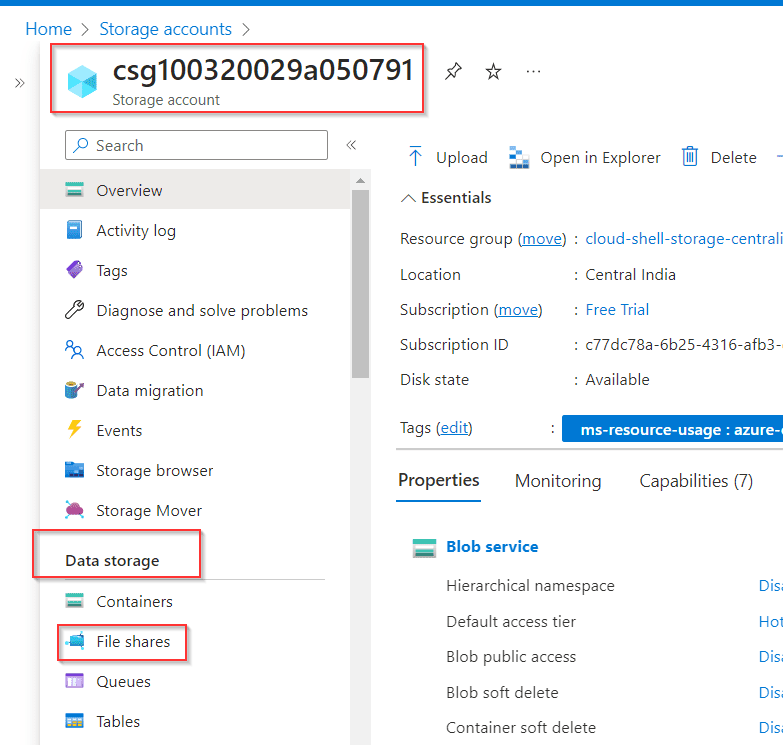The width and height of the screenshot is (783, 745).
Task: Switch to Capabilities (7) tab
Action: [x=696, y=481]
